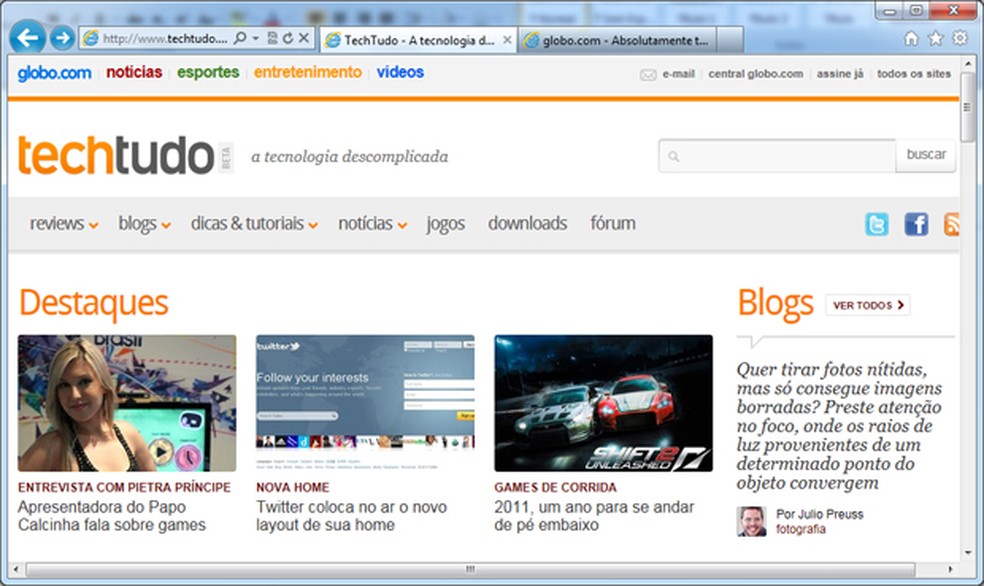The height and width of the screenshot is (586, 984).
Task: Click the buscar search button
Action: 926,155
